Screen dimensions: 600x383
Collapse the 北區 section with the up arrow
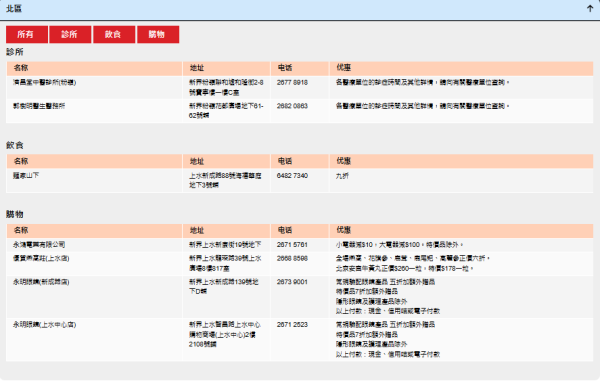(590, 9)
